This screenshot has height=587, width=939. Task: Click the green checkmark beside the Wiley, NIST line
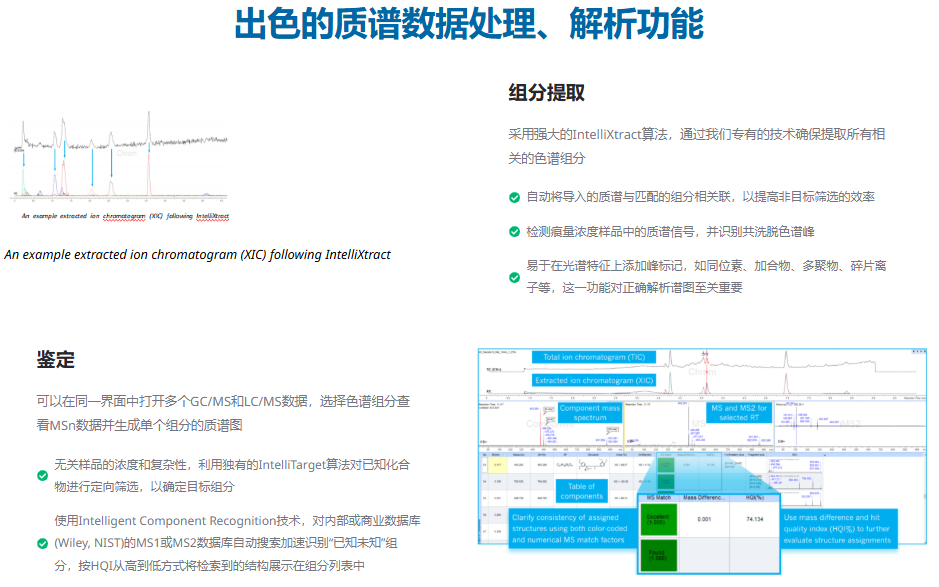pyautogui.click(x=42, y=543)
